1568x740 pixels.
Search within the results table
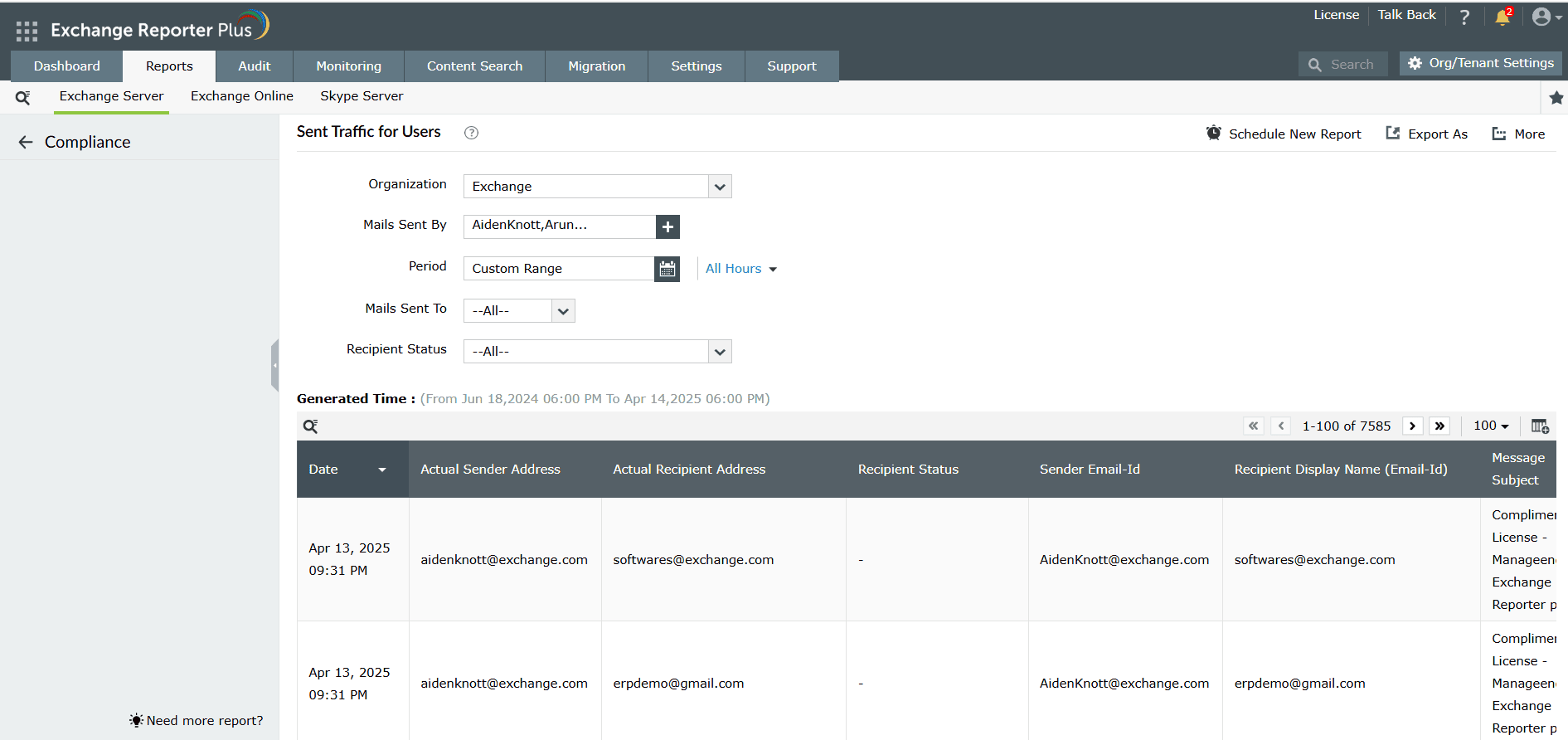pos(311,426)
